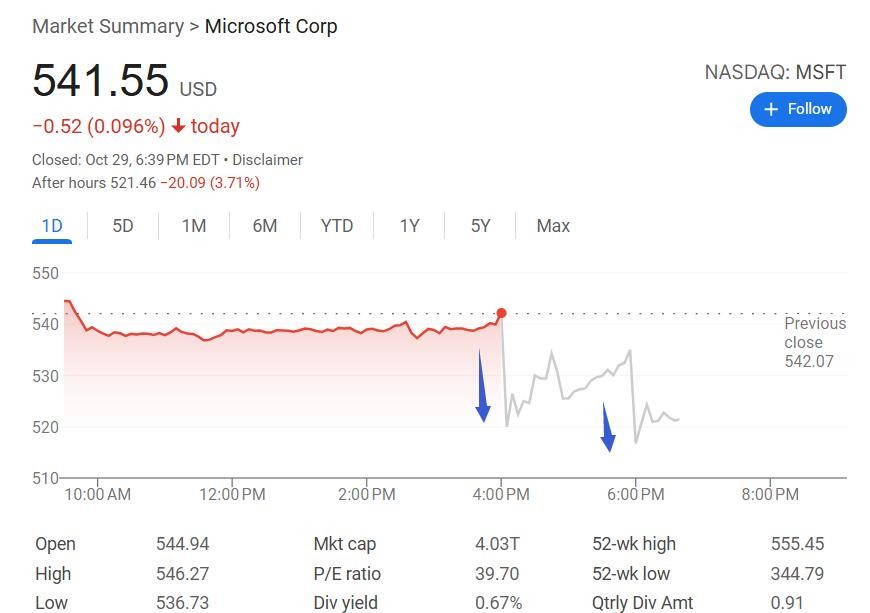
Task: Click the Follow button
Action: coord(798,109)
